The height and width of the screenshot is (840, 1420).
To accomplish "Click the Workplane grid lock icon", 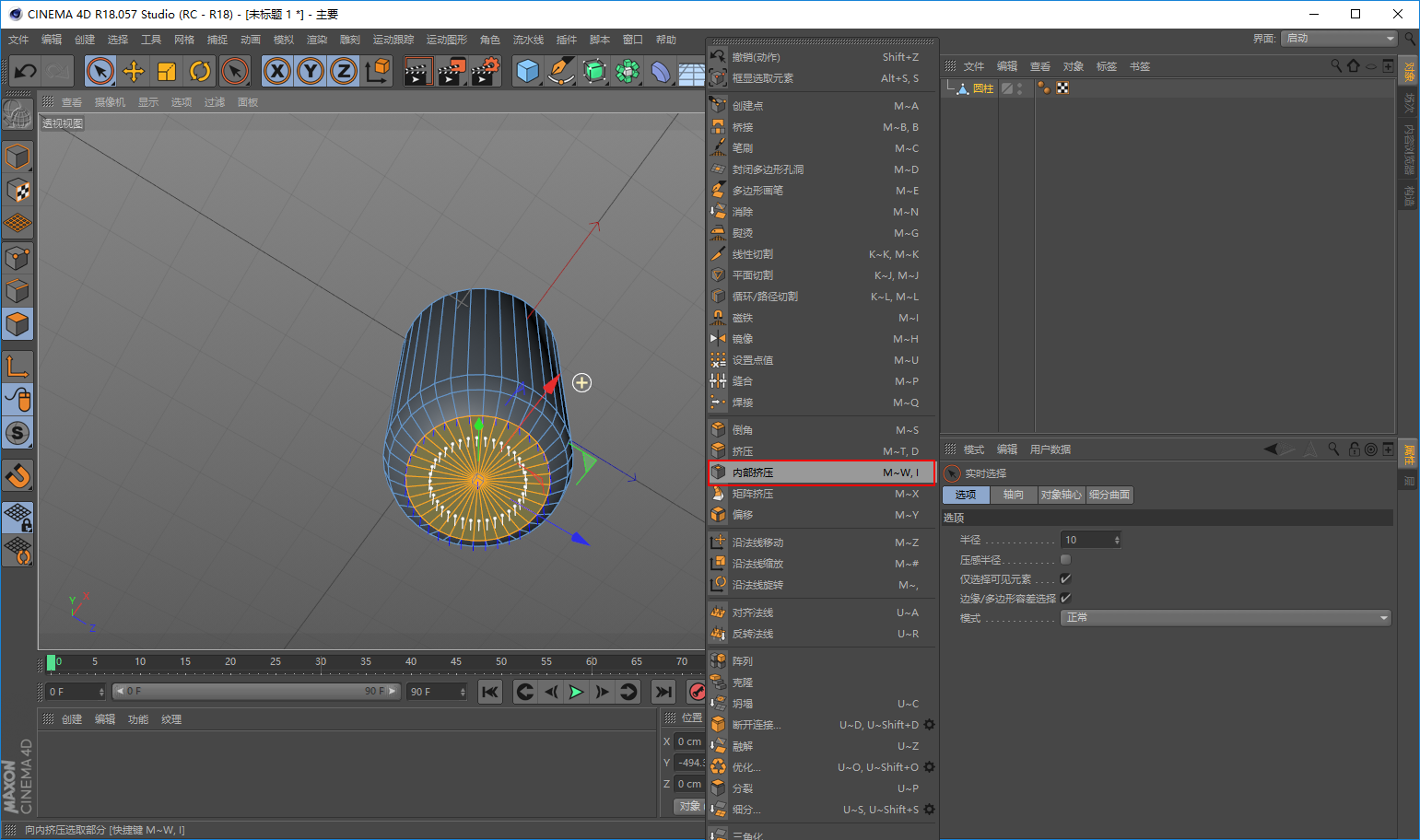I will coord(18,518).
